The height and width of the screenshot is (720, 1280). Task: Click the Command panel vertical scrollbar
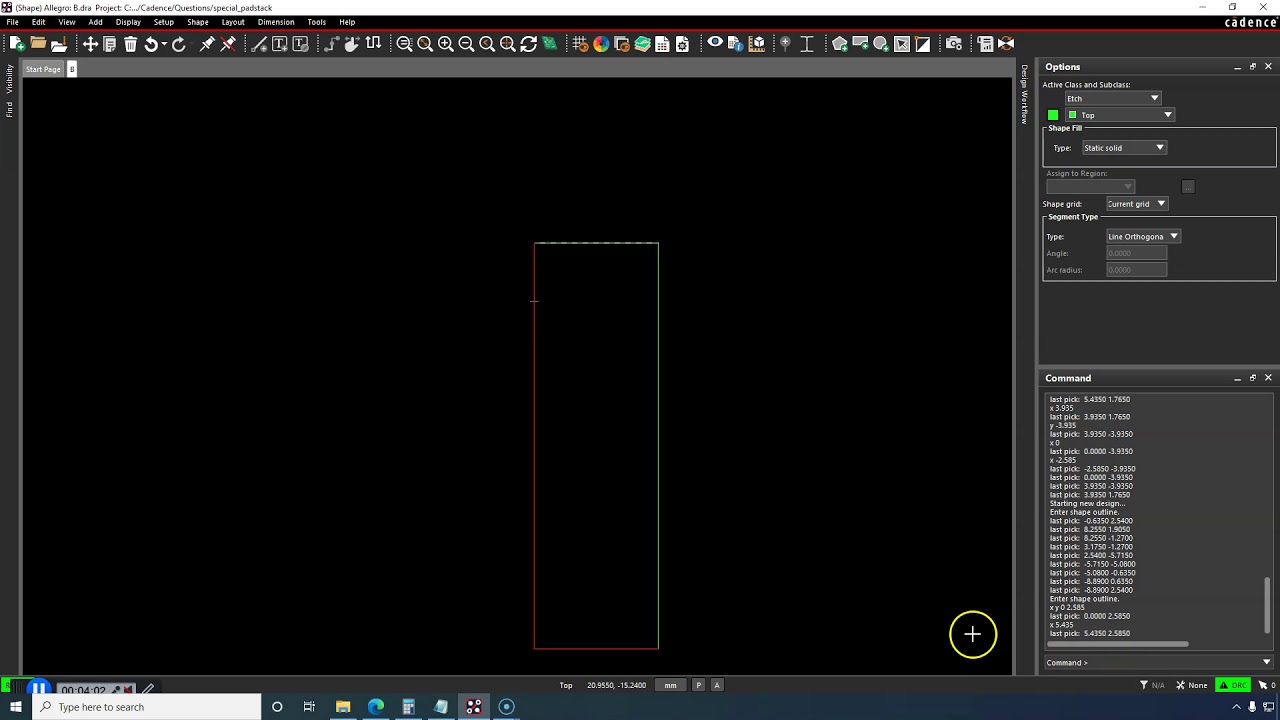[x=1268, y=605]
